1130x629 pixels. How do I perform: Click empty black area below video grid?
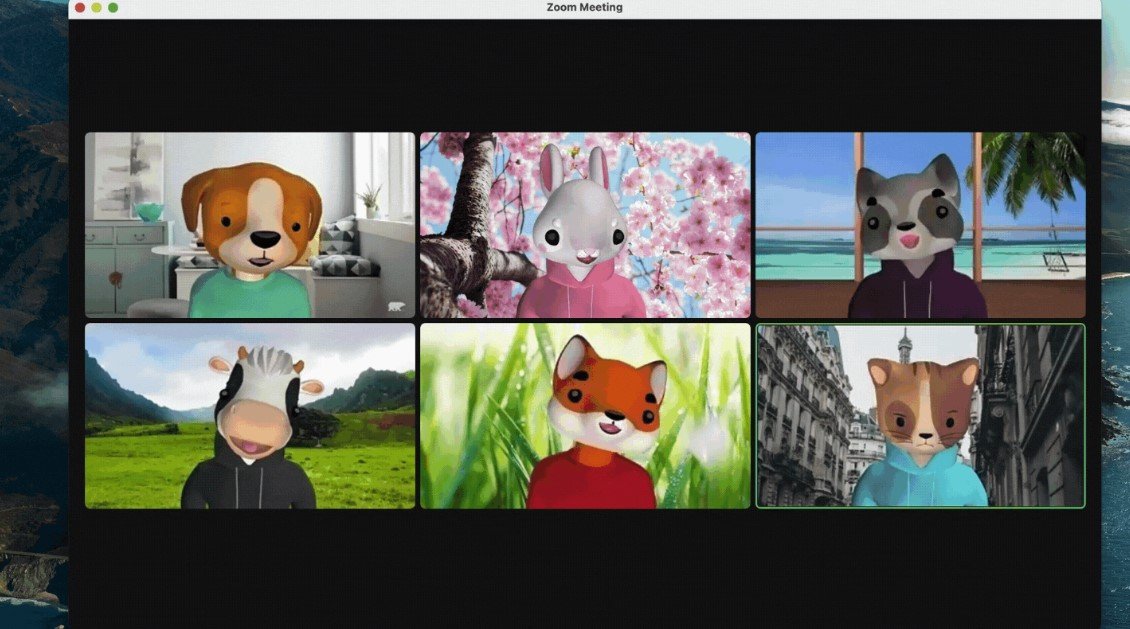[x=584, y=565]
